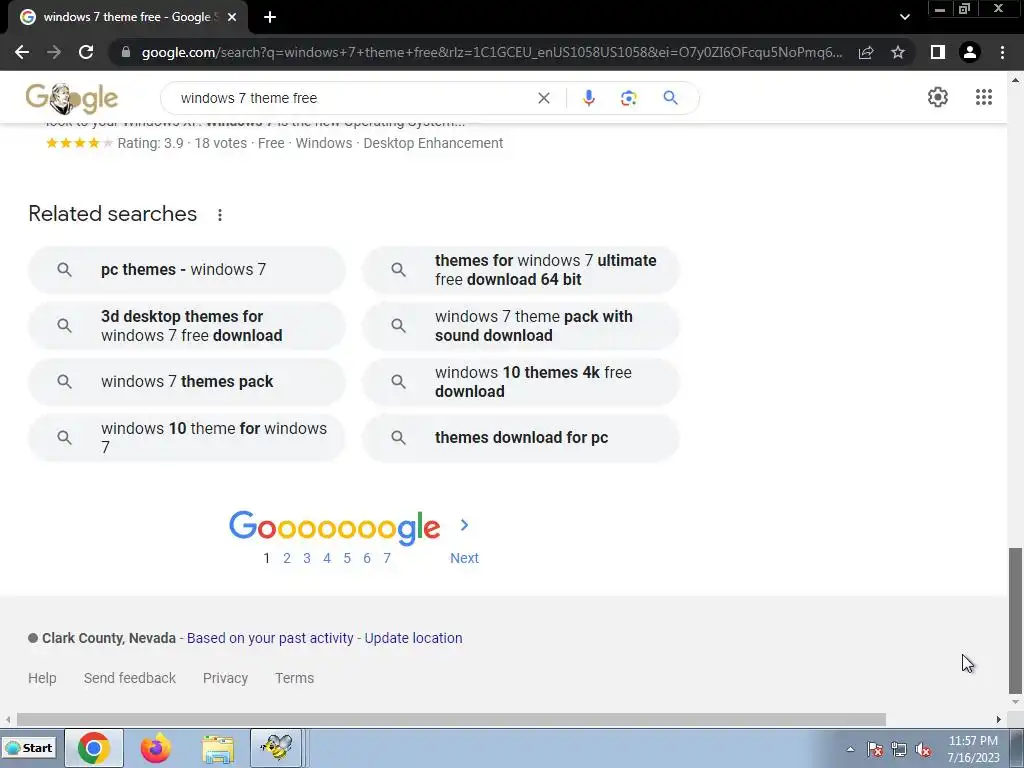
Task: Click the 'Clark County, Nevada' location text
Action: click(x=109, y=638)
